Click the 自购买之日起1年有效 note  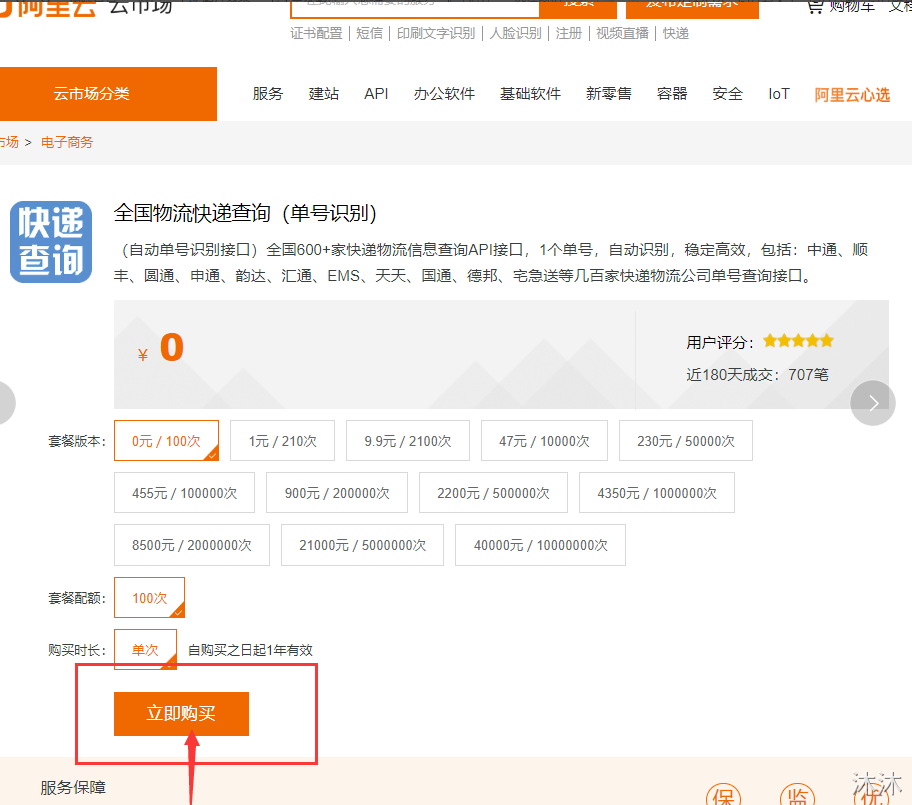coord(251,650)
